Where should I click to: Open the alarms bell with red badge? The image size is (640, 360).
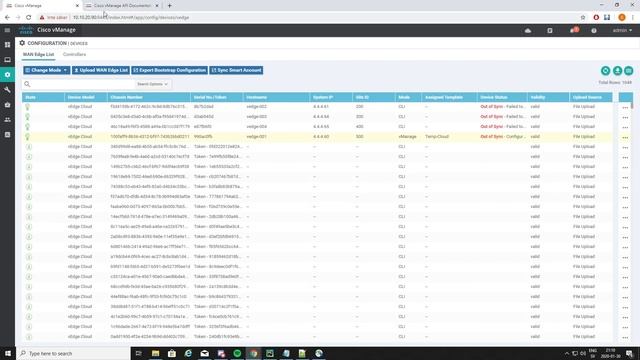574,30
